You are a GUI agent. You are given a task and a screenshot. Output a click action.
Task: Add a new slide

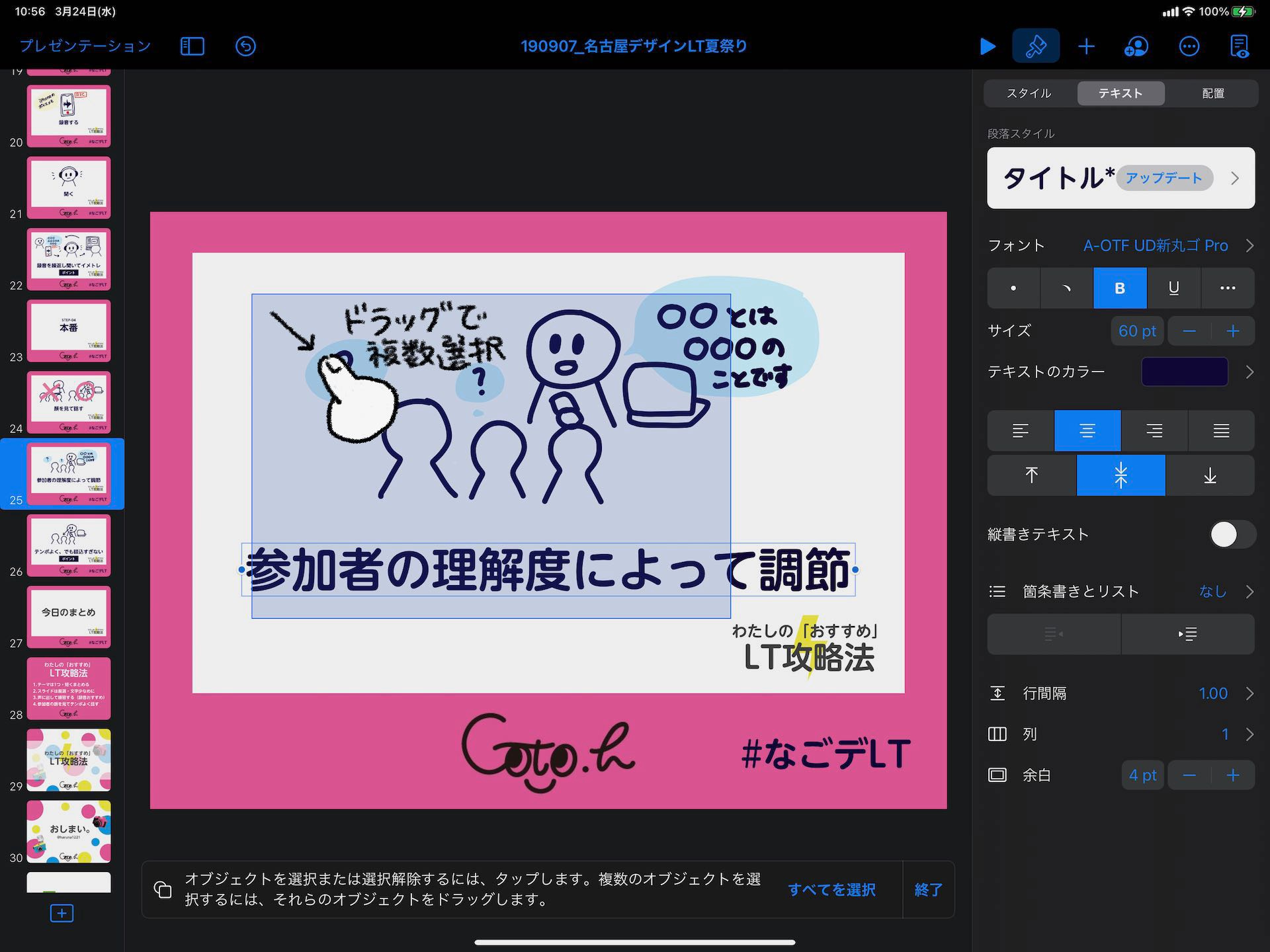62,914
